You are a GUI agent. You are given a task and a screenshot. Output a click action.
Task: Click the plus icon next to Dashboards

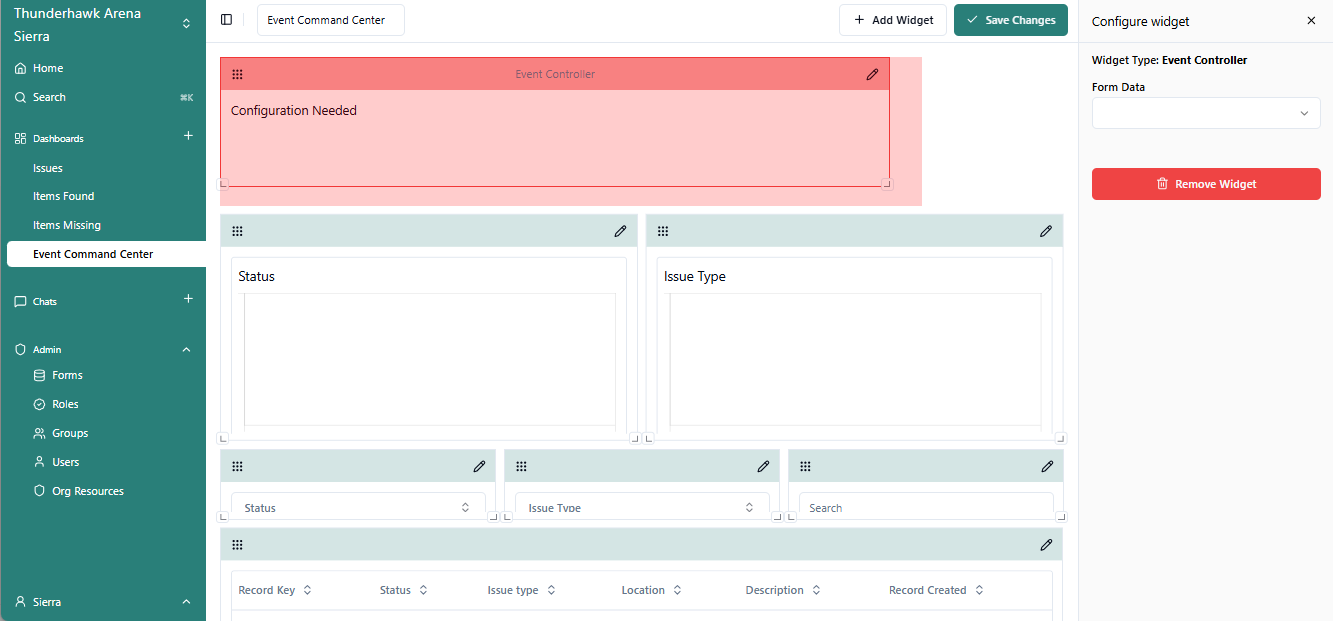(188, 136)
